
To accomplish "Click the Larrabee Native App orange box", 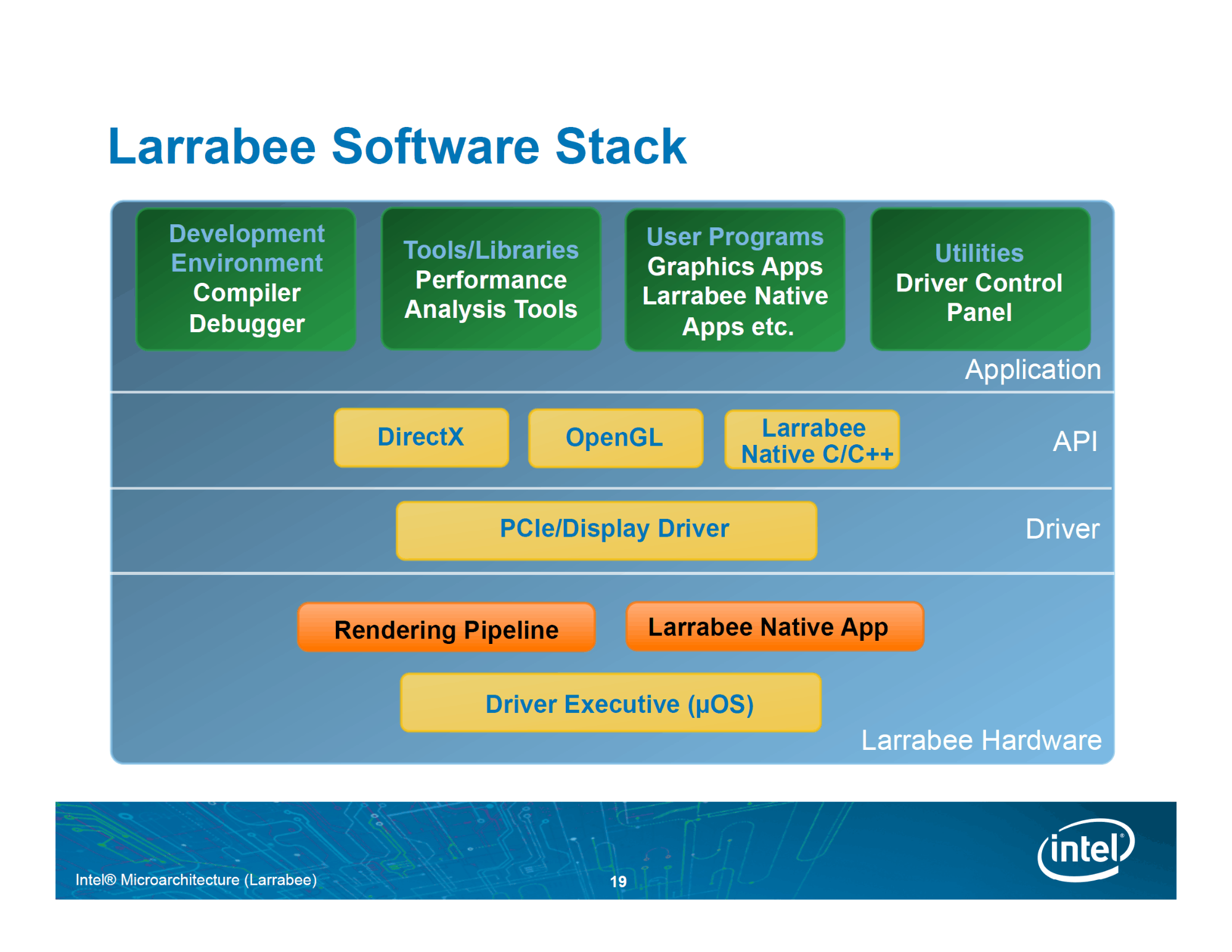I will coord(775,627).
